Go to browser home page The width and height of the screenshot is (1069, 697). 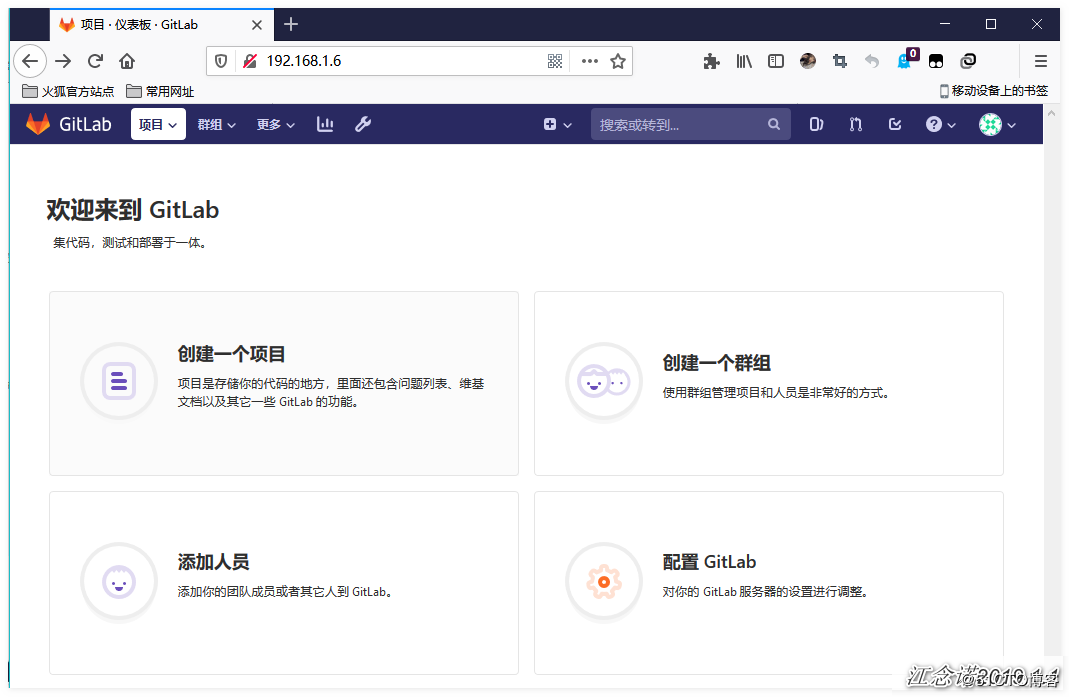pos(127,61)
